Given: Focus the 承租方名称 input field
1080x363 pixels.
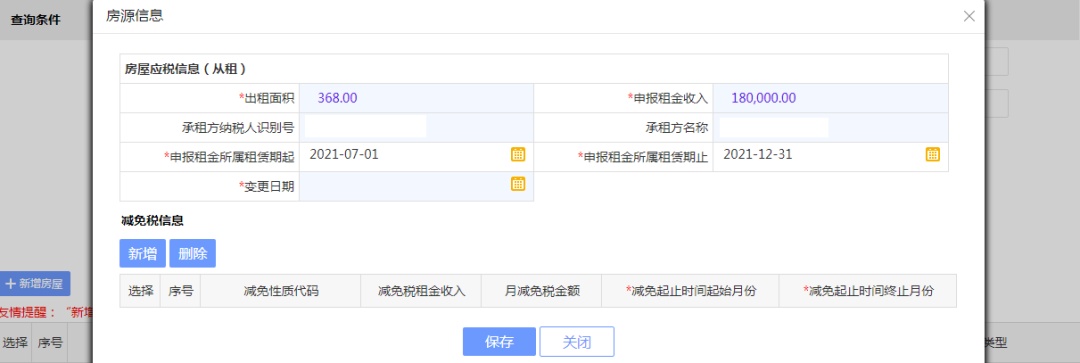Looking at the screenshot, I should coord(774,127).
